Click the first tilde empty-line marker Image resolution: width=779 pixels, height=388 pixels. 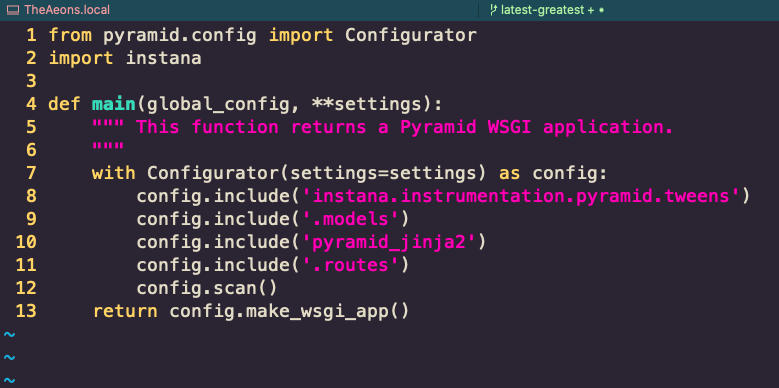tap(9, 334)
